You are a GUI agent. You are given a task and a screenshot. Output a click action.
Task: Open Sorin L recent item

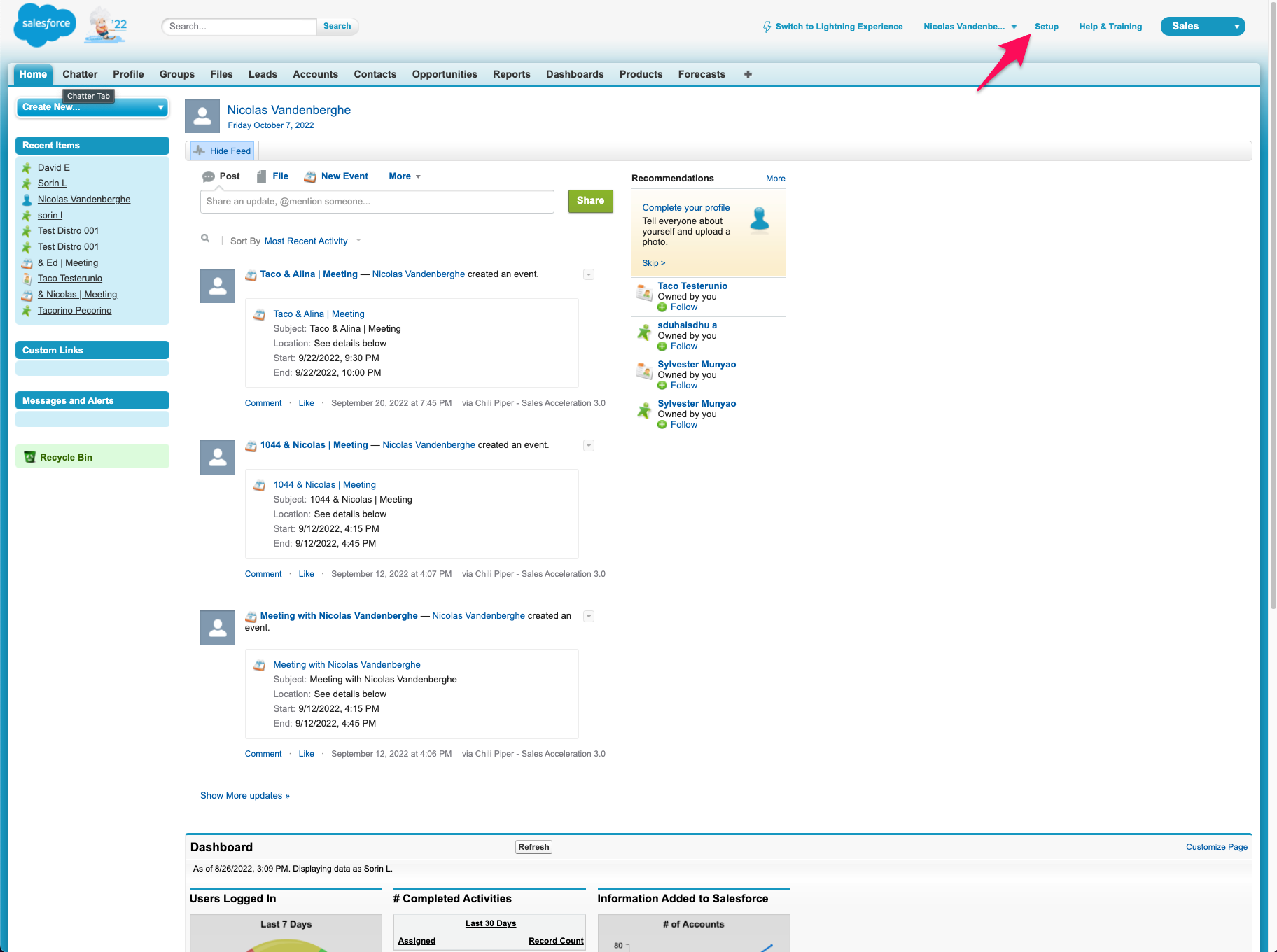pyautogui.click(x=52, y=183)
